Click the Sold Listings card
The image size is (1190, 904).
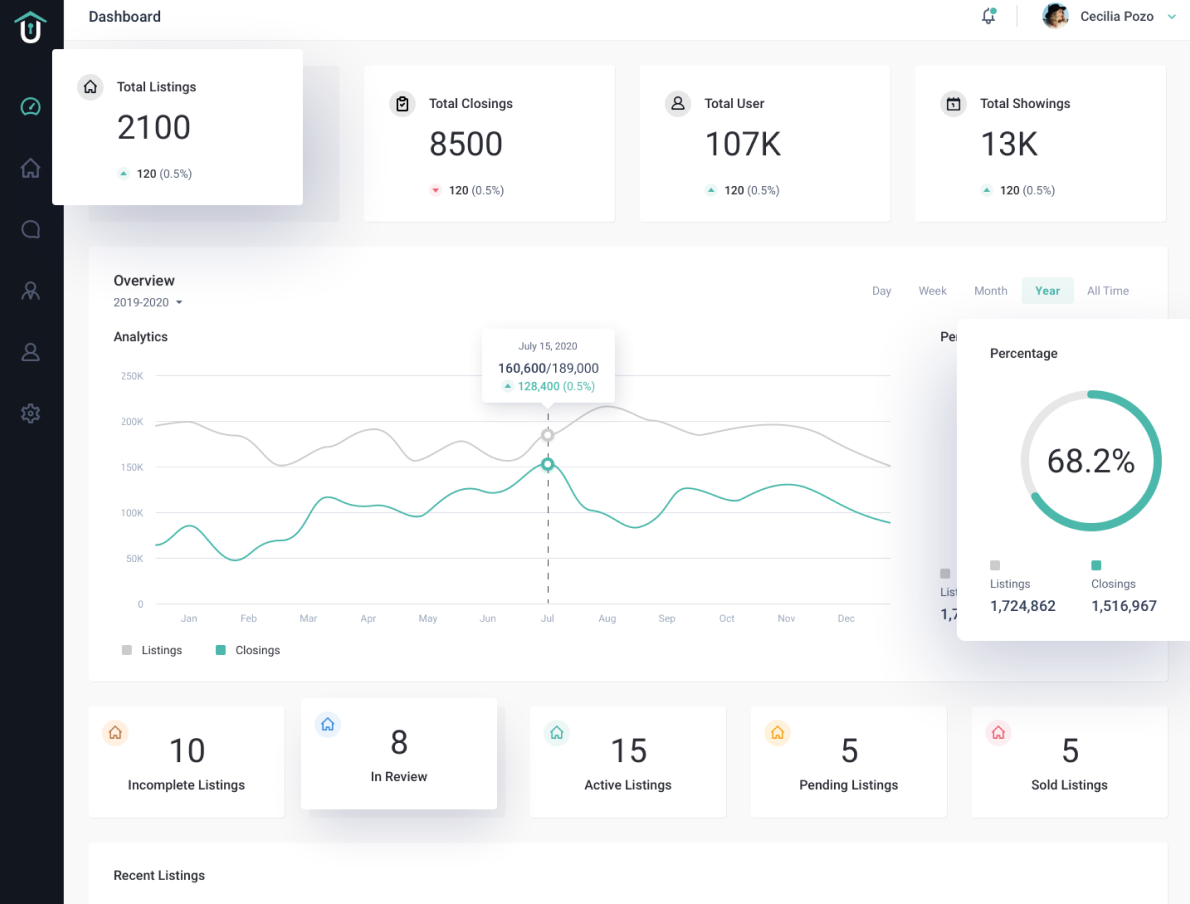(1069, 762)
